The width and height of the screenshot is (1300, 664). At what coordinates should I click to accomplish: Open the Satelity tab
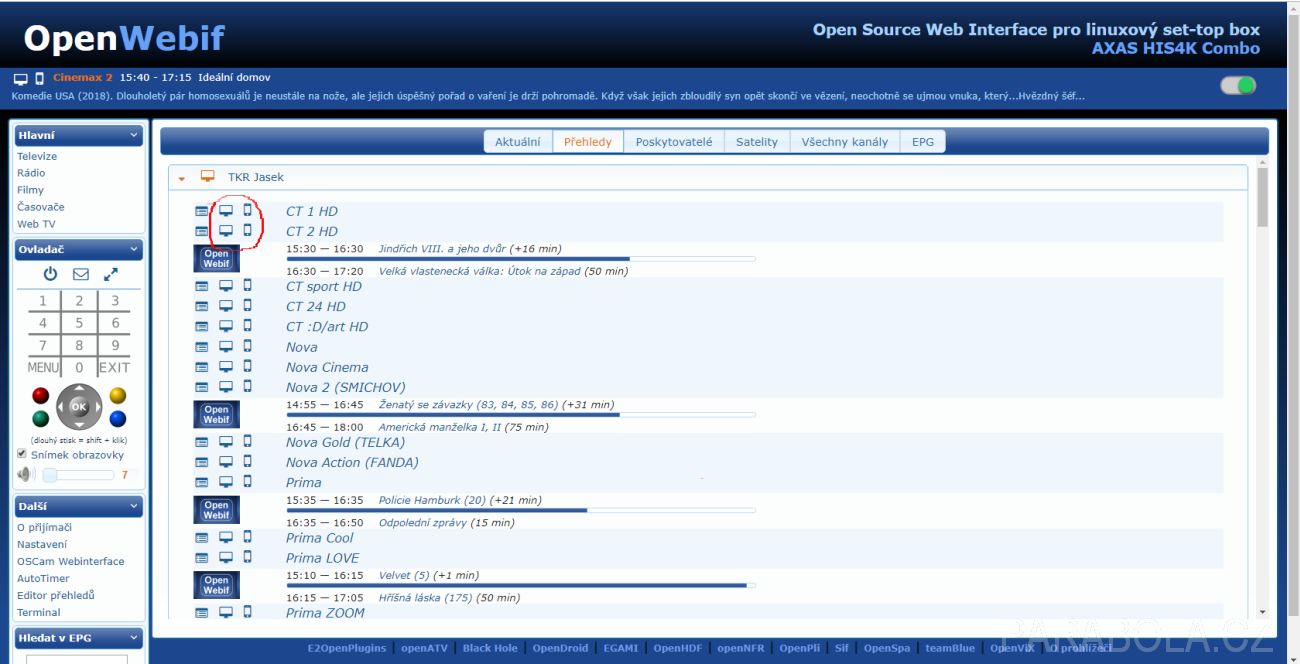pos(757,142)
